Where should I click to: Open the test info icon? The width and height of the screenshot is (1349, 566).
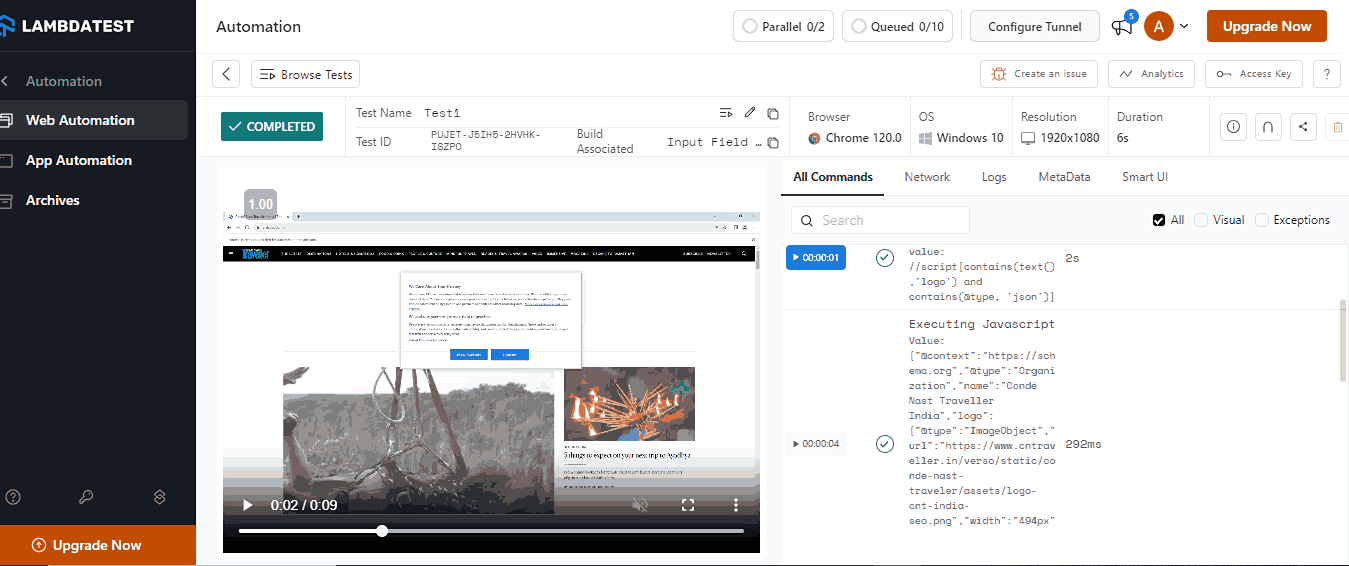coord(1234,127)
